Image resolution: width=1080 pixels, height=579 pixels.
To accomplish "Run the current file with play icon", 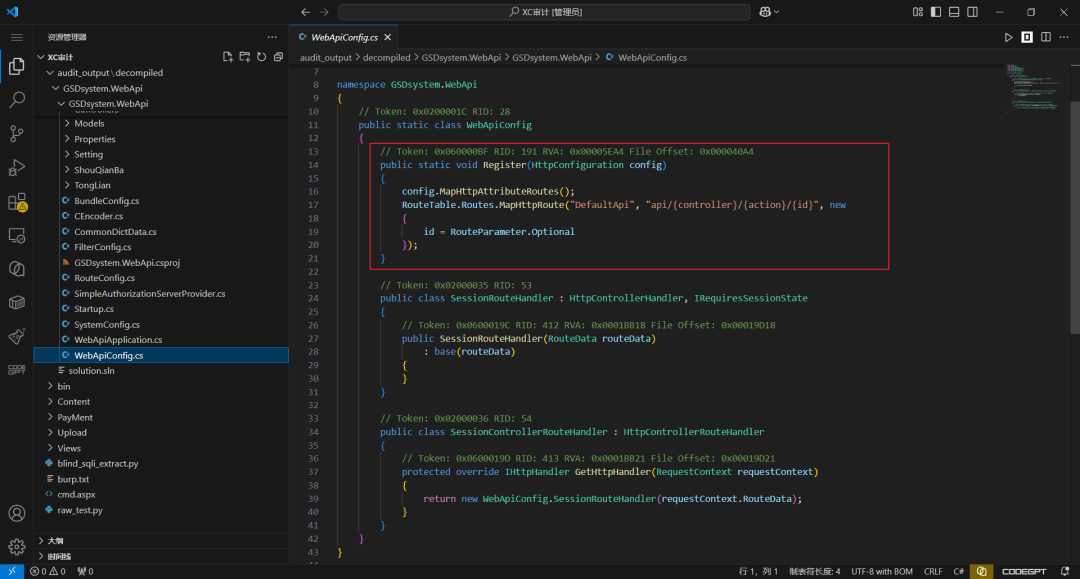I will (1008, 37).
